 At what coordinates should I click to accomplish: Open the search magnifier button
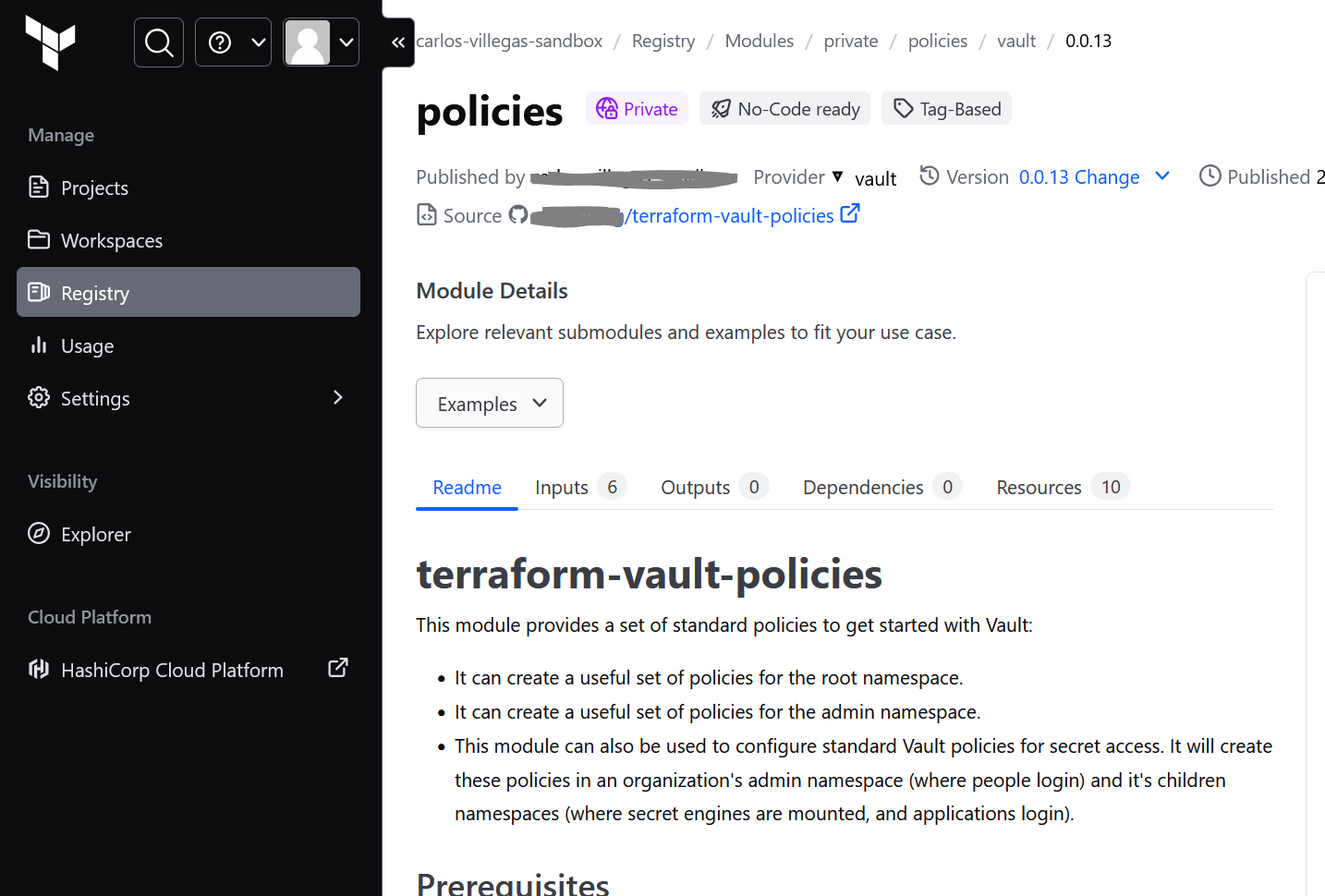[x=159, y=42]
